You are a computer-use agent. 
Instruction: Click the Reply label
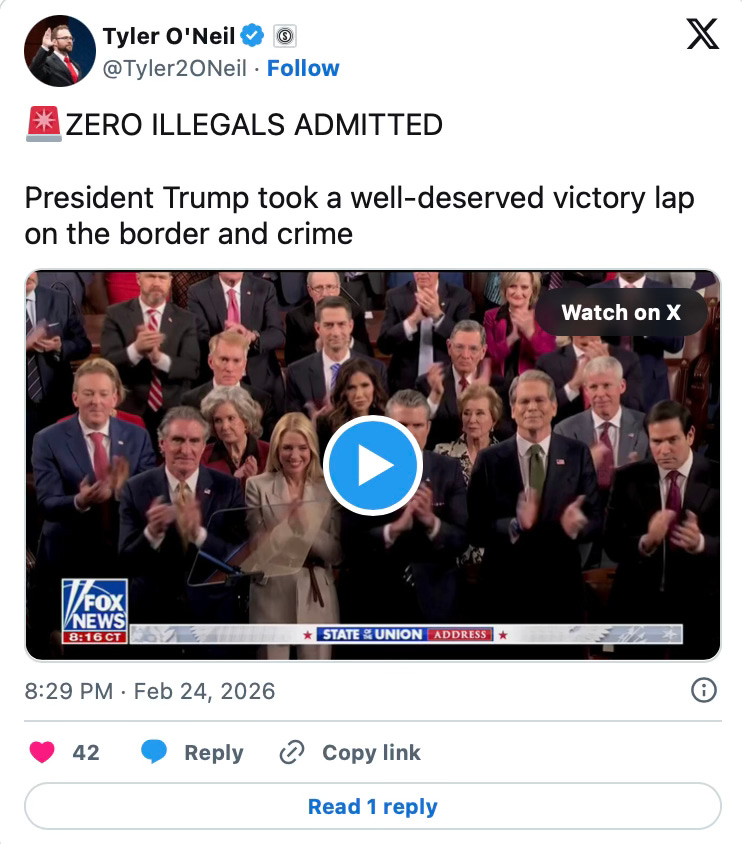pyautogui.click(x=214, y=752)
